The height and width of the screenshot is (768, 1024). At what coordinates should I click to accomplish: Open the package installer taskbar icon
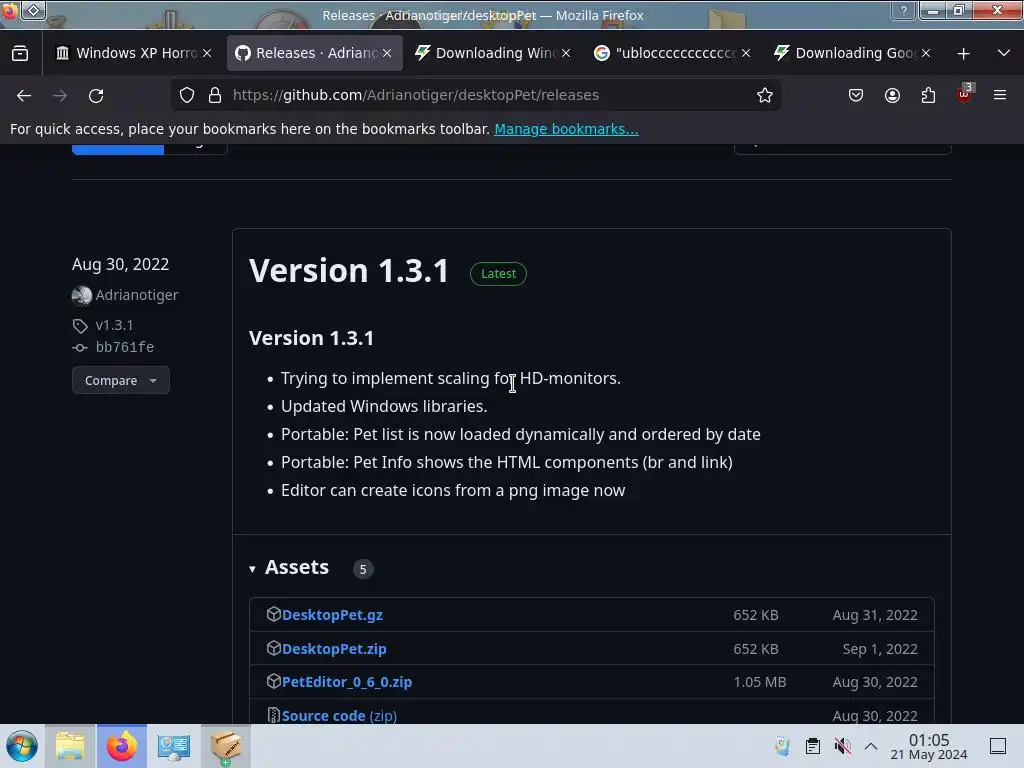pyautogui.click(x=225, y=746)
